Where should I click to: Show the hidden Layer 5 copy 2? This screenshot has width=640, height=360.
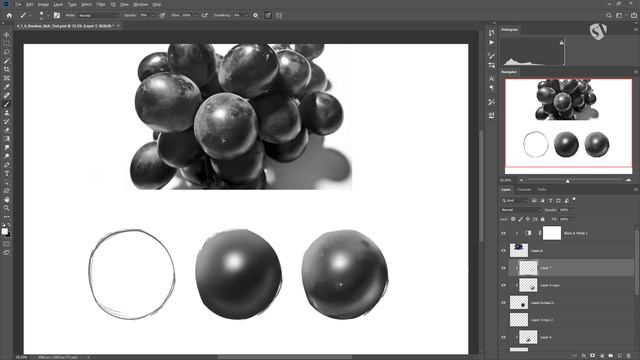pos(503,320)
